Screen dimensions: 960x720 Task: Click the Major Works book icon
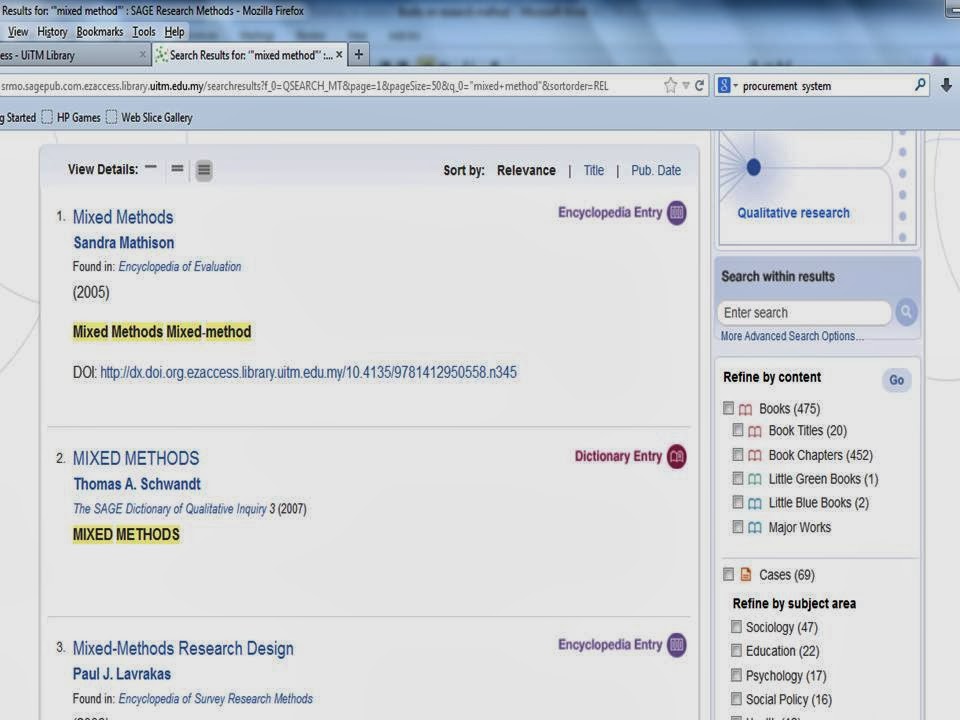pos(755,528)
